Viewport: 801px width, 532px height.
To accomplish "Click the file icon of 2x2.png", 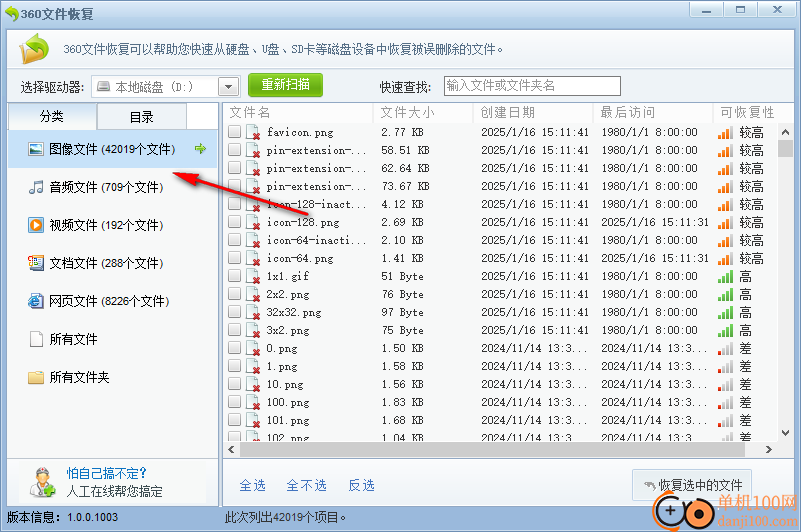I will click(x=253, y=294).
